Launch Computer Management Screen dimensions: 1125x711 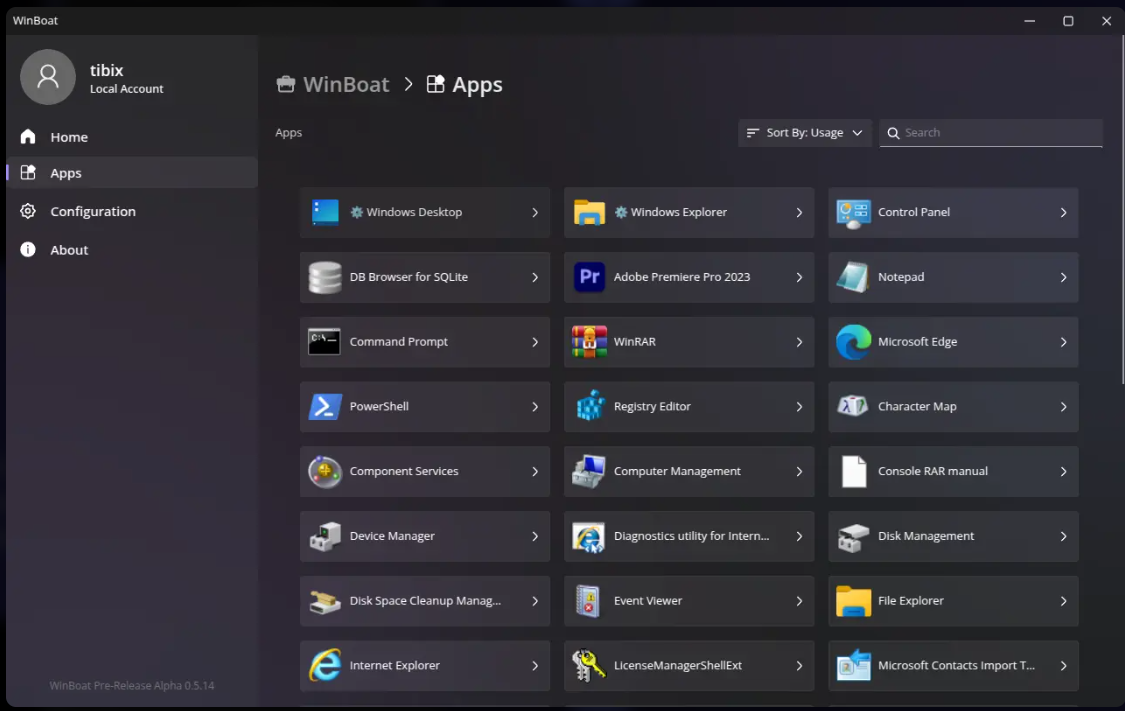689,471
